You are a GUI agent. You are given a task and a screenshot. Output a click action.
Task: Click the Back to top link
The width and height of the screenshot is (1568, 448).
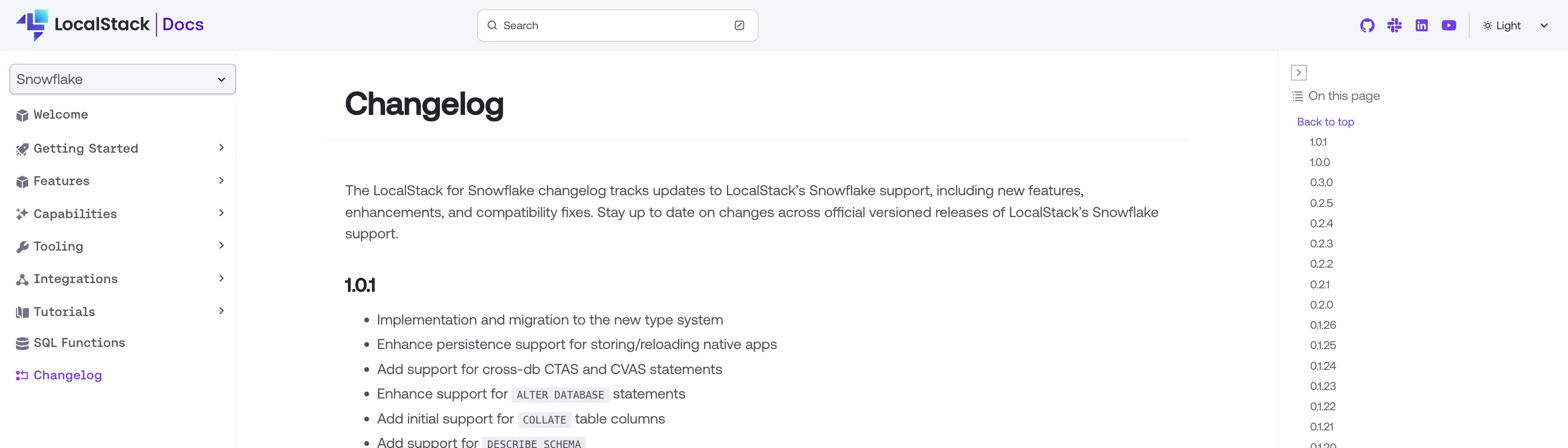click(x=1325, y=121)
